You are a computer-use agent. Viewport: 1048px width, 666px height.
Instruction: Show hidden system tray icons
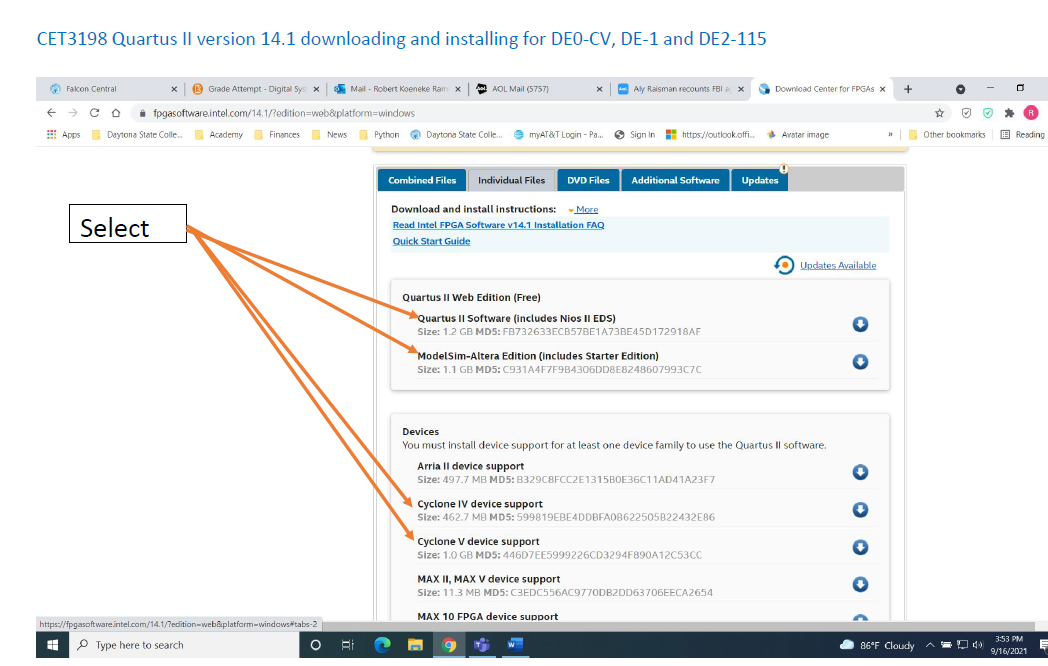(930, 645)
